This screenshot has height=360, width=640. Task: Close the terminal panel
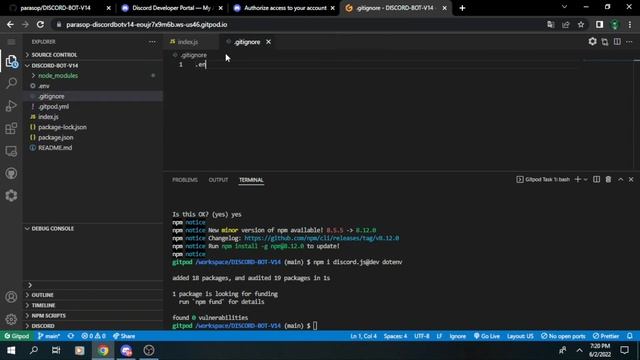point(631,180)
